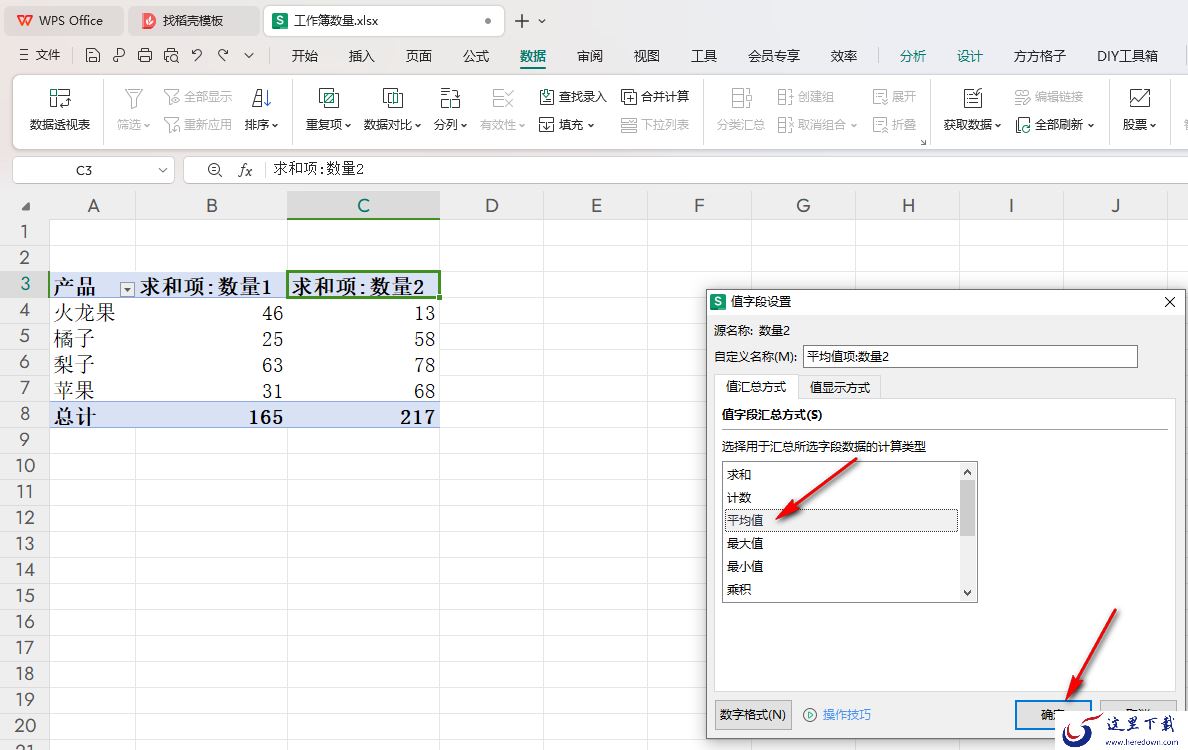Expand the tab list chevron beside plus
The height and width of the screenshot is (750, 1188).
542,21
